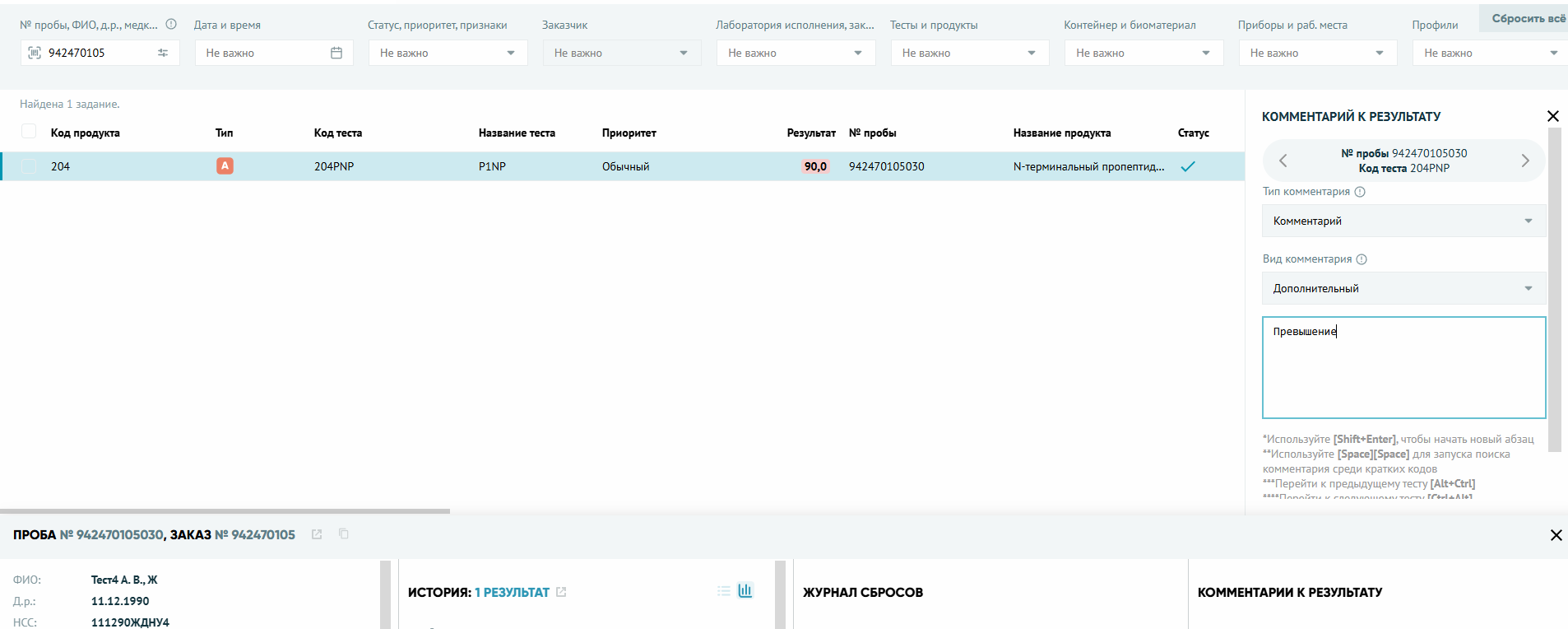The width and height of the screenshot is (1568, 629).
Task: Open sample in new window icon
Action: (317, 534)
